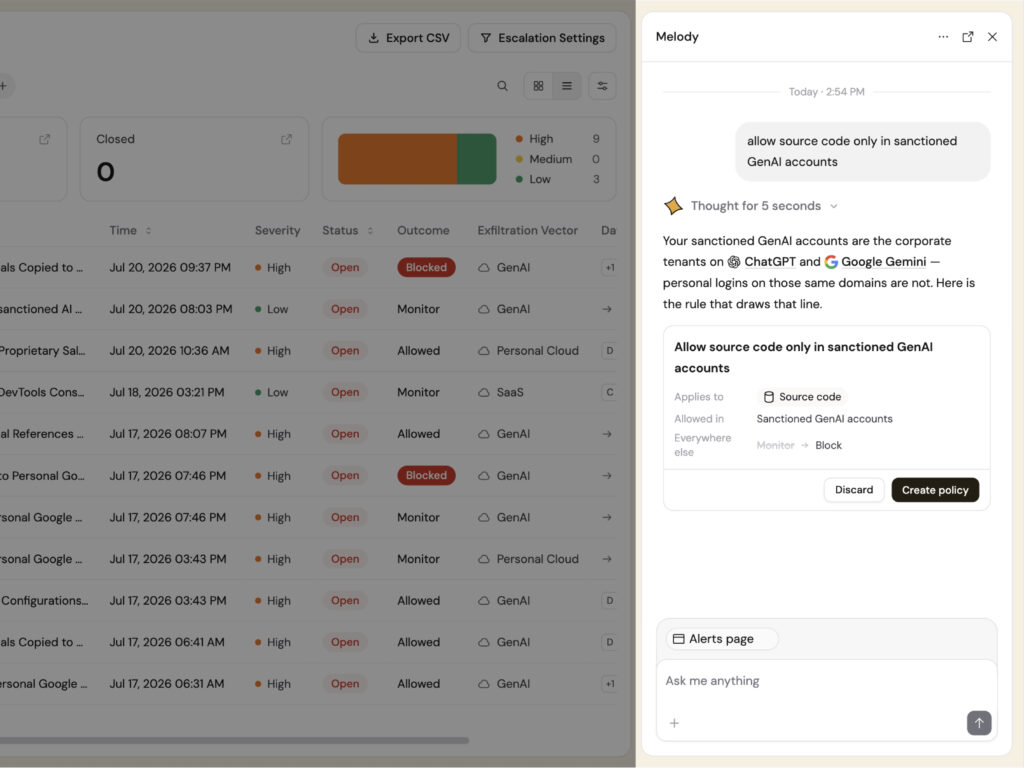Click the Export CSV button
This screenshot has width=1024, height=768.
tap(408, 38)
